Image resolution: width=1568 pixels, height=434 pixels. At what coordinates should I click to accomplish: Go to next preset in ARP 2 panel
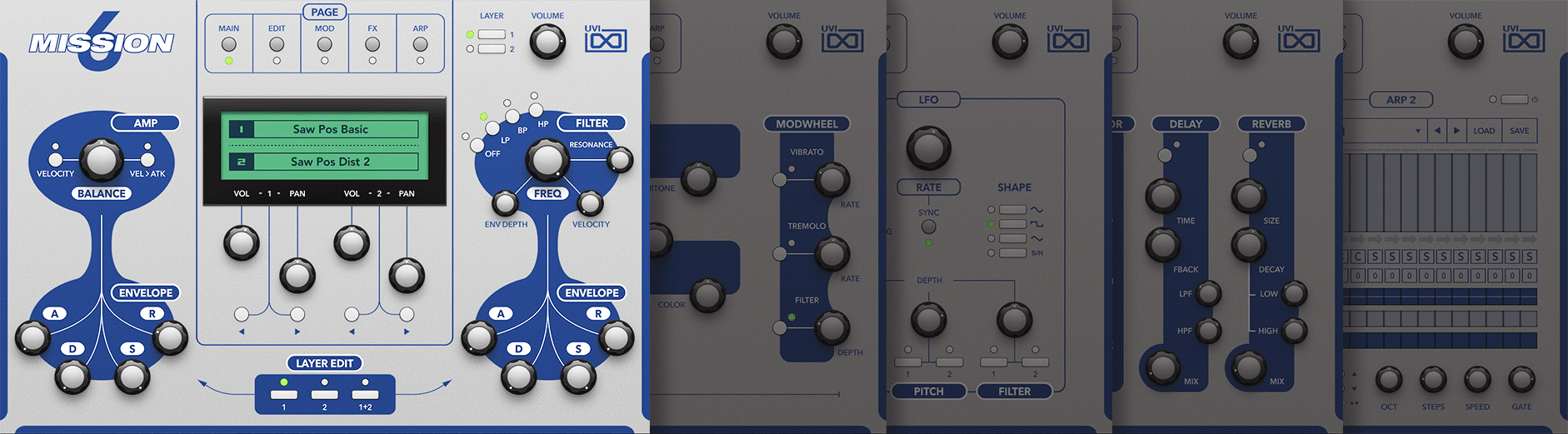click(x=1456, y=131)
